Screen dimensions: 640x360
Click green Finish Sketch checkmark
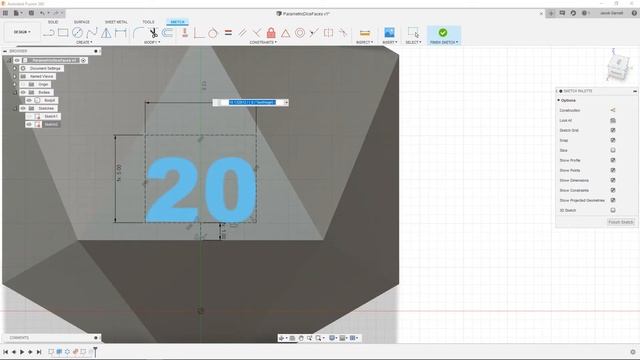coord(443,33)
